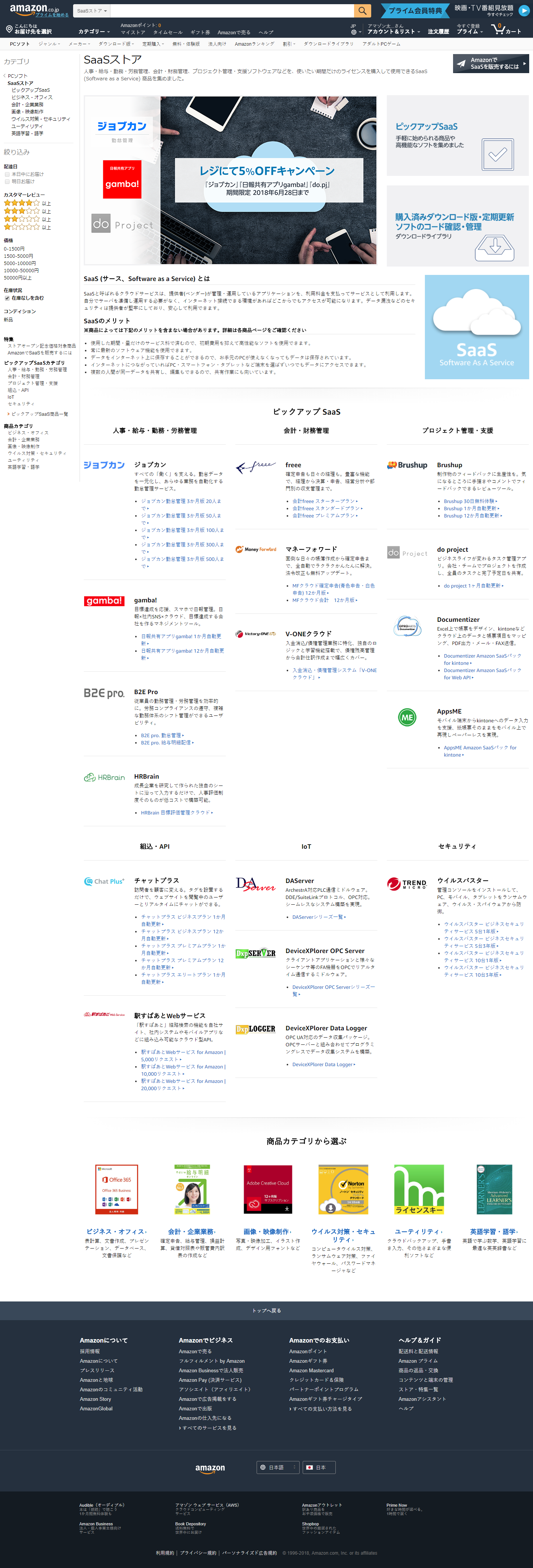This screenshot has width=533, height=1568.
Task: Open the SaaSストア search category dropdown
Action: pyautogui.click(x=92, y=10)
